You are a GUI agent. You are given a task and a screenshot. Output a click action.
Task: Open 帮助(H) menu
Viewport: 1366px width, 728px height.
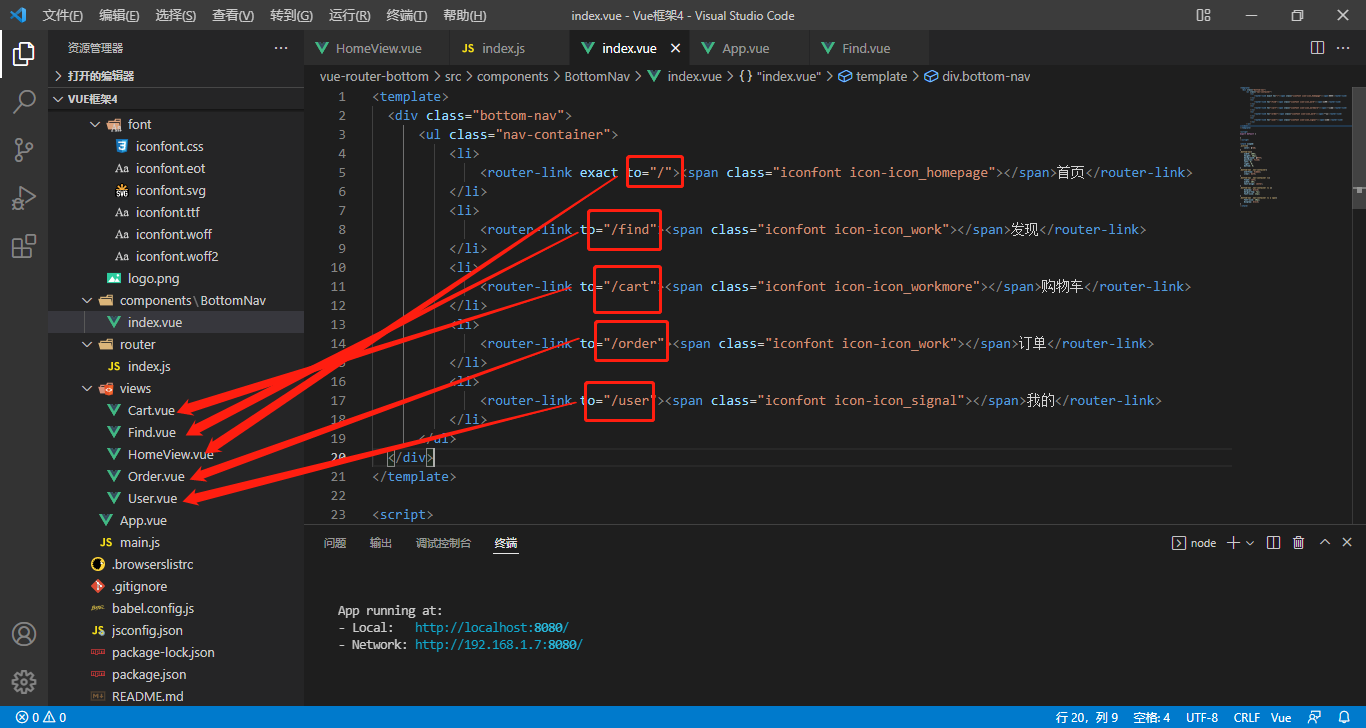coord(464,16)
